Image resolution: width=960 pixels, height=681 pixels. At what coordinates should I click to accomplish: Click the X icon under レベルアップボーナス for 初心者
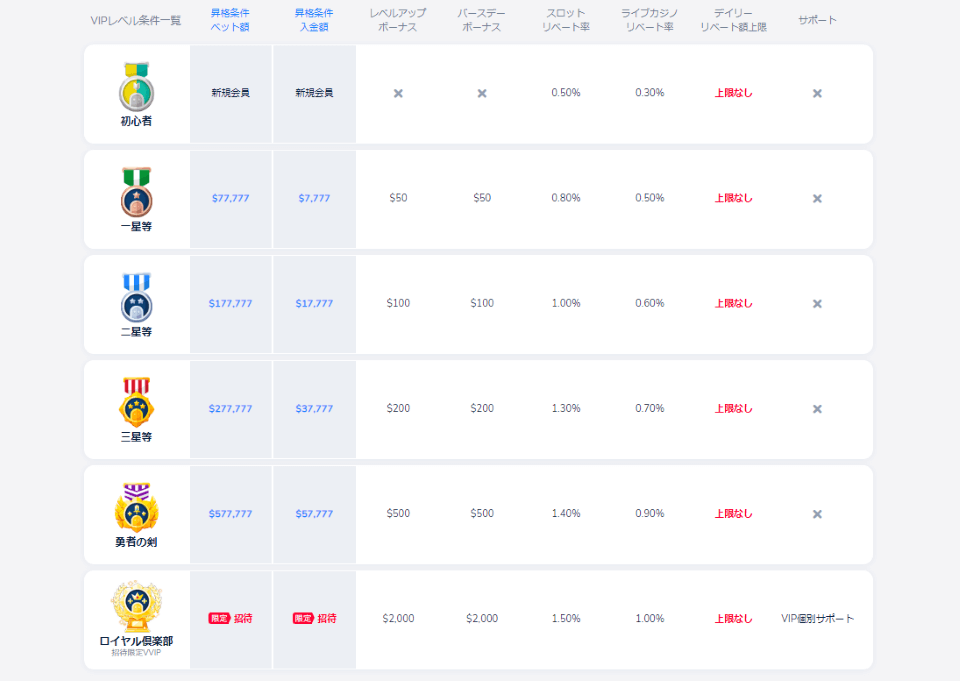pyautogui.click(x=398, y=93)
